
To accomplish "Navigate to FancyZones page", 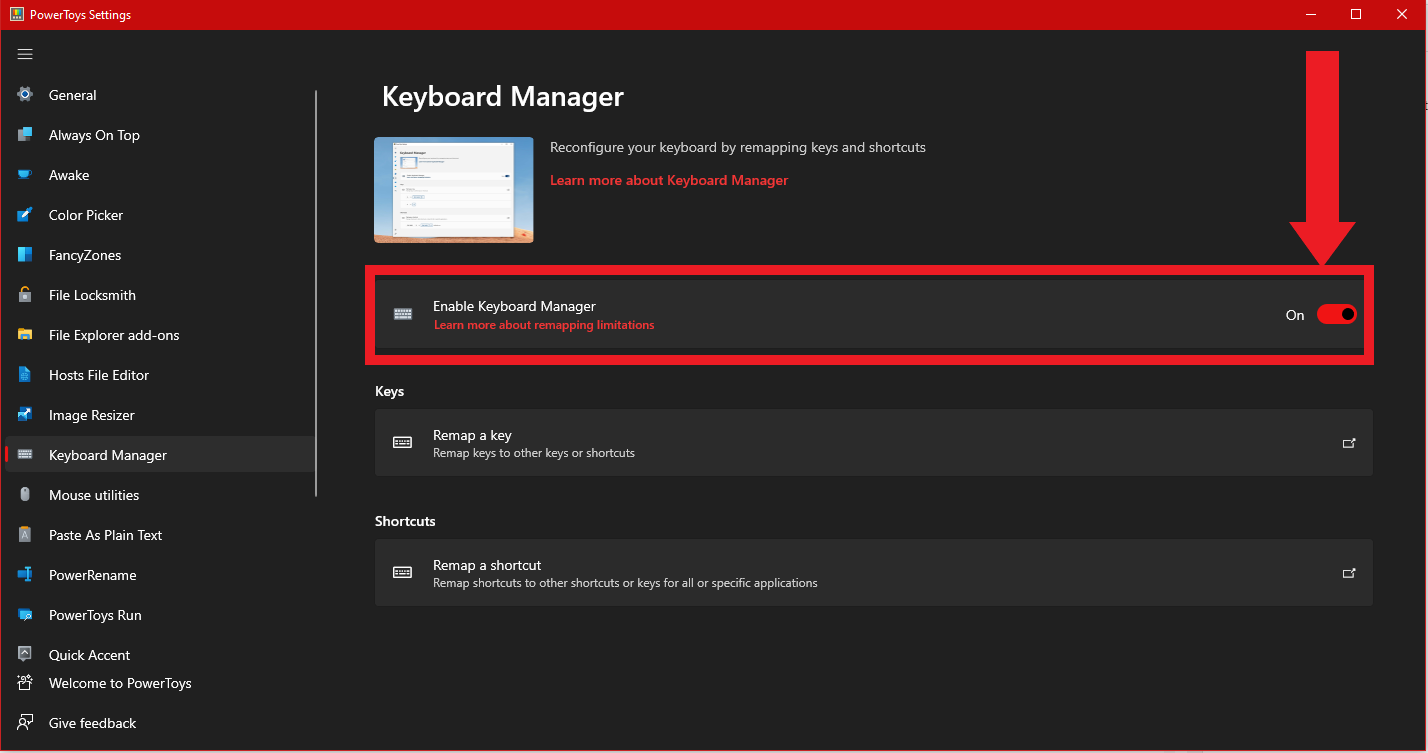I will (160, 255).
